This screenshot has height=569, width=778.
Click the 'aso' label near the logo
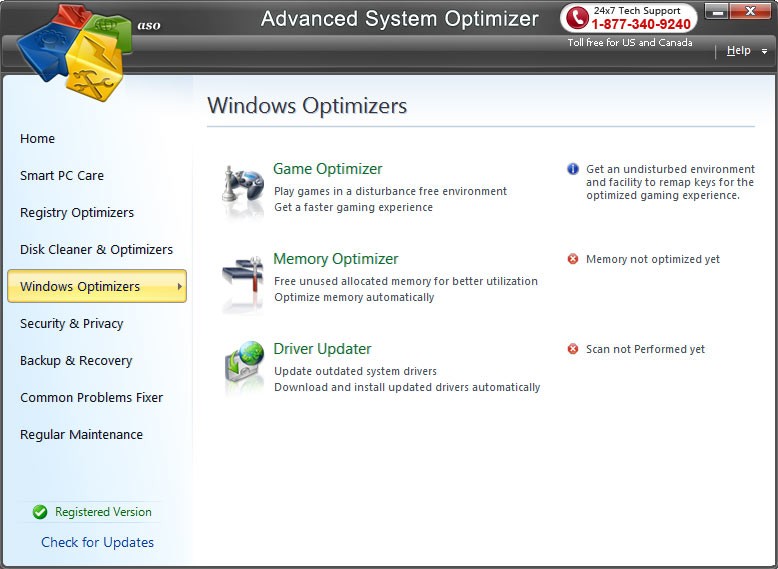[x=149, y=25]
